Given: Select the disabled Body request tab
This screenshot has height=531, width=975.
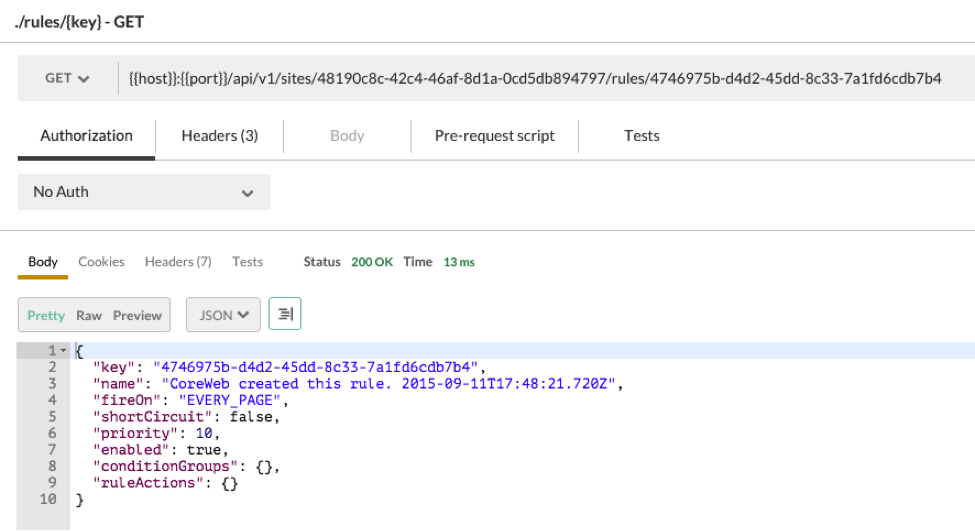Looking at the screenshot, I should 347,136.
